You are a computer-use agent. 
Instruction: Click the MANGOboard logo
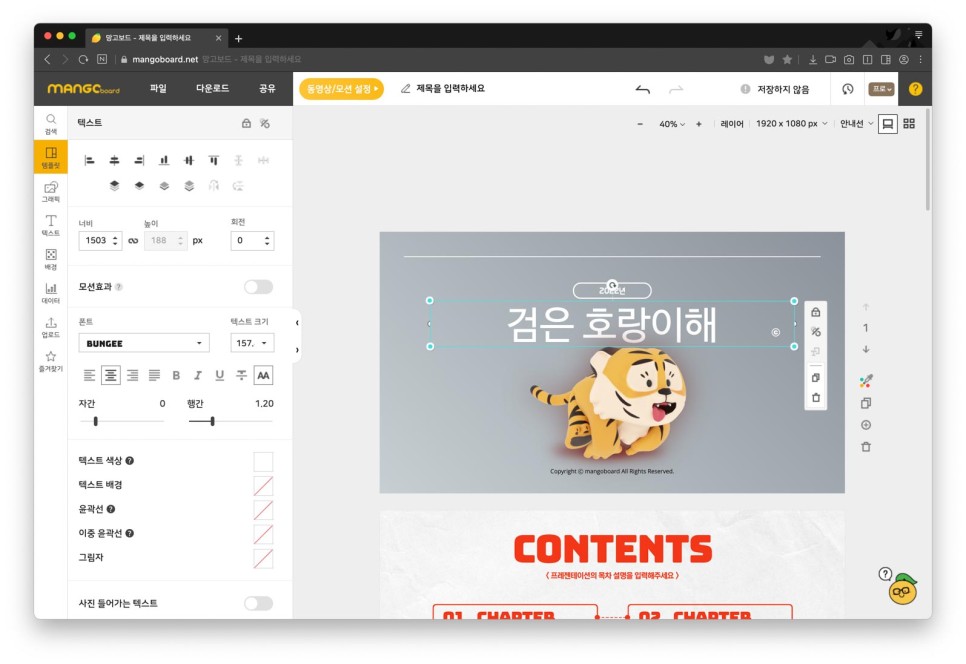(x=83, y=89)
